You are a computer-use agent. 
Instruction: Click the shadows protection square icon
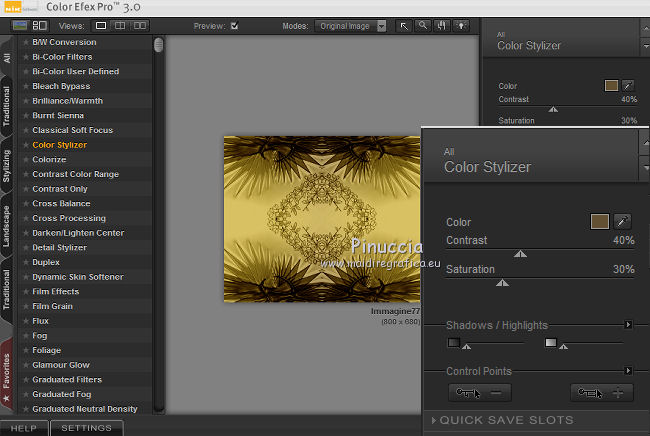point(454,343)
